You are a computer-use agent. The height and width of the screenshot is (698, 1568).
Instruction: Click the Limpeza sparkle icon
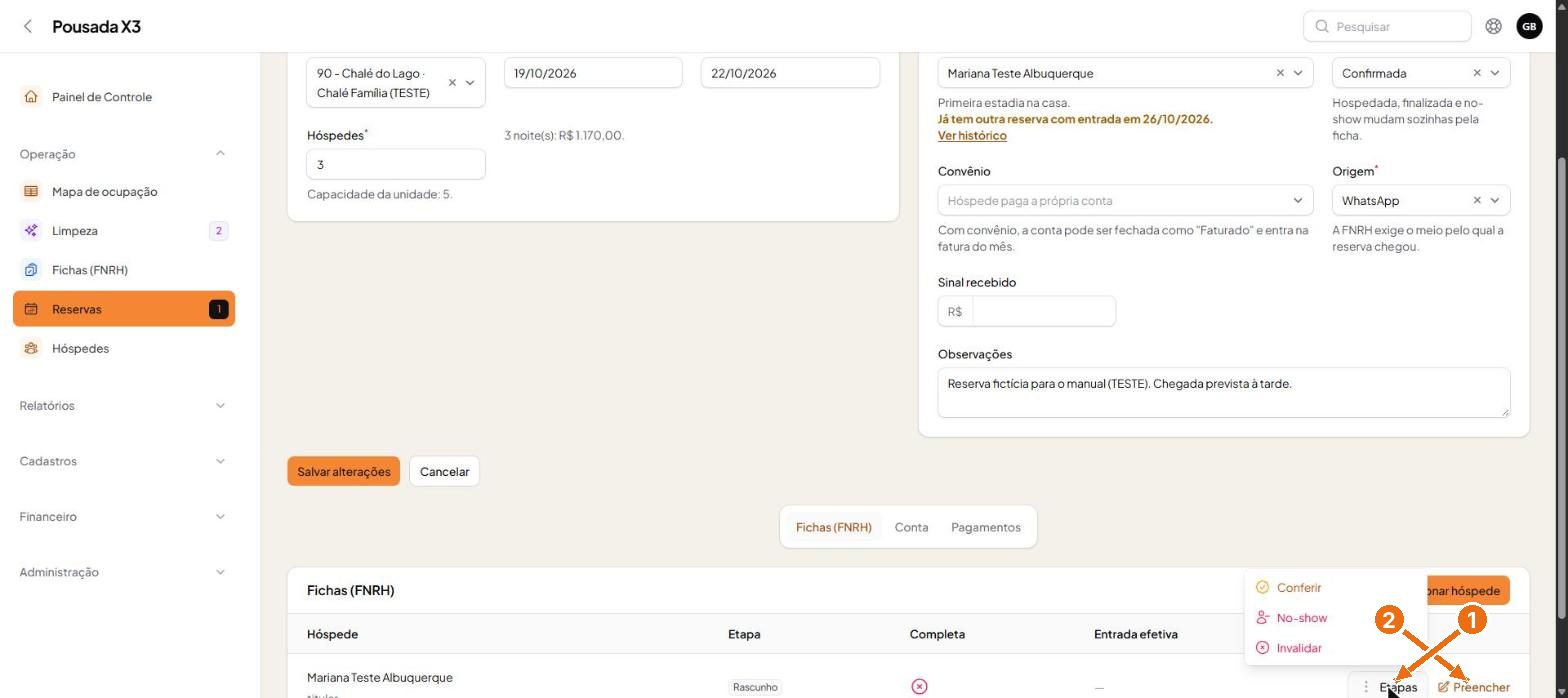point(31,230)
